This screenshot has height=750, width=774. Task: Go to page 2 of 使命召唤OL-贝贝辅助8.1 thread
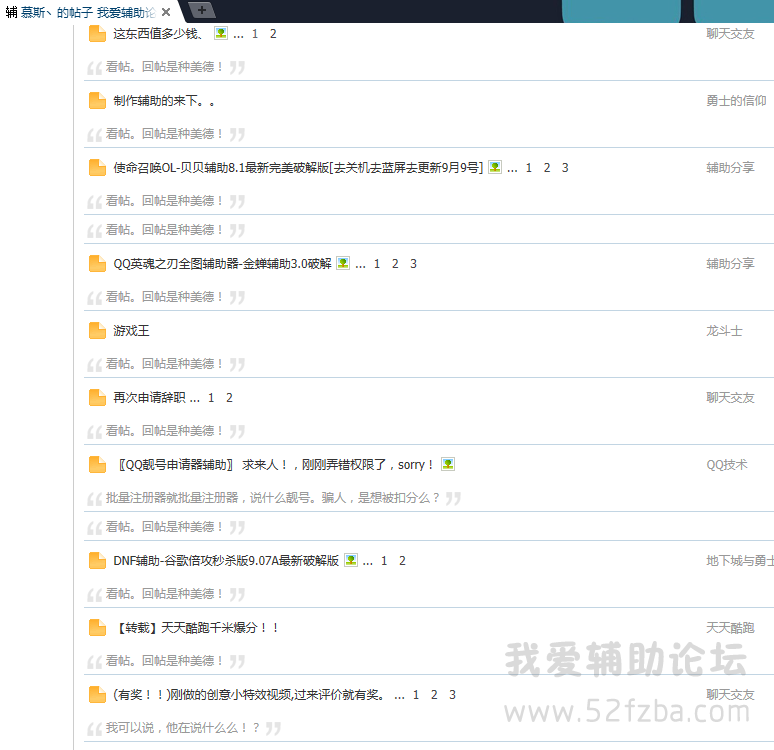tap(547, 168)
